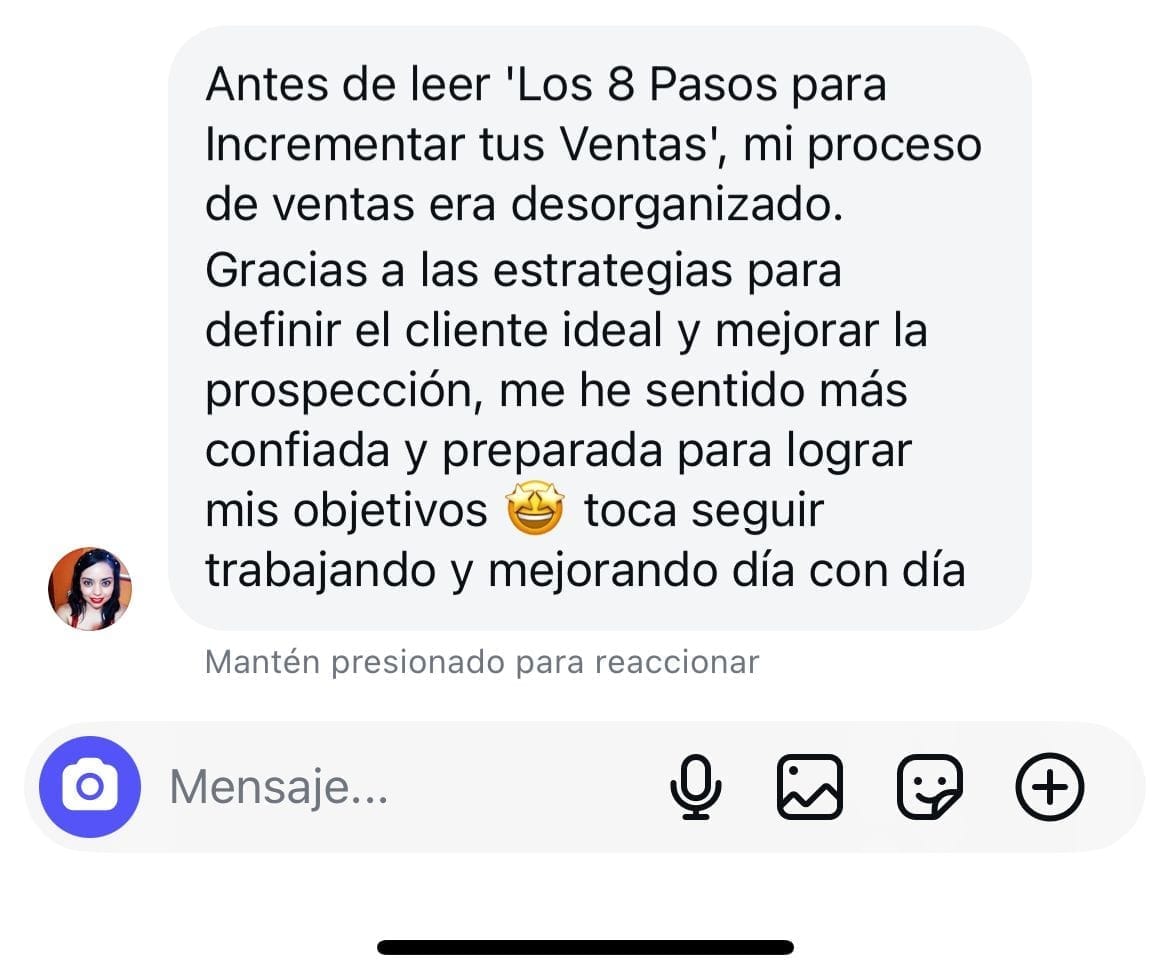The image size is (1170, 978).
Task: Open the camera from the blue button
Action: (x=90, y=787)
